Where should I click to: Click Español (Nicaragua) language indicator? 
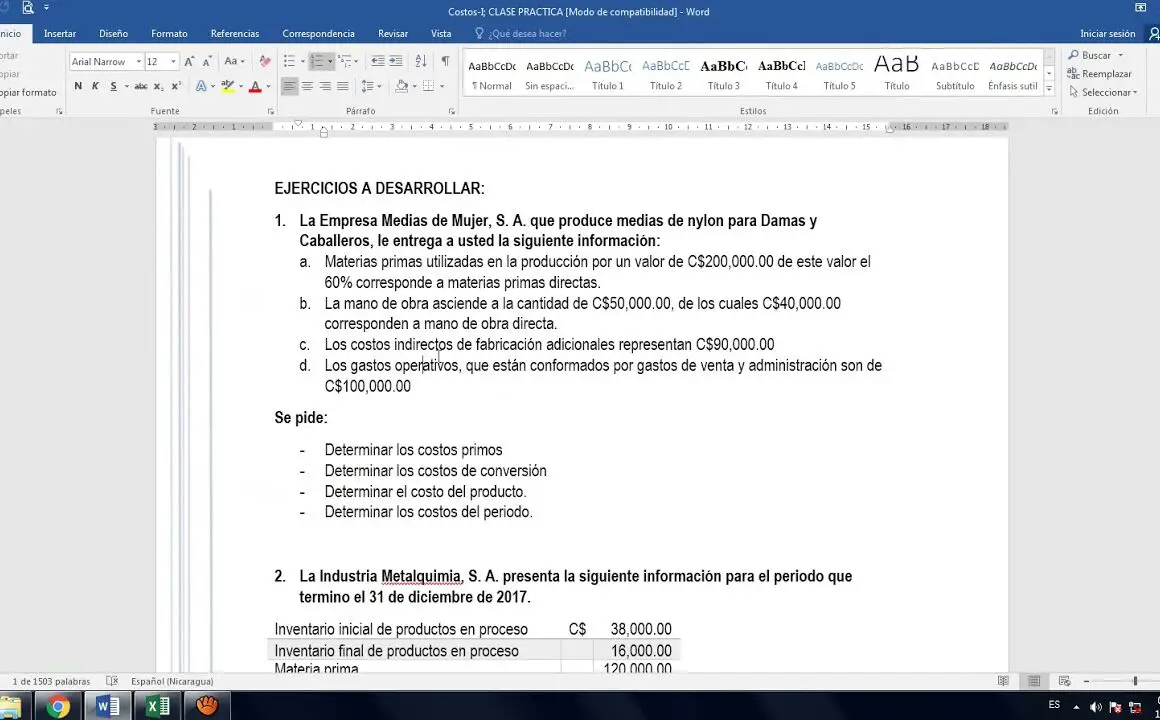pos(172,682)
